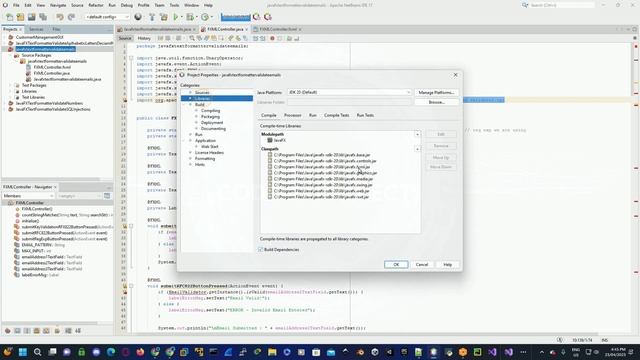Switch to the History editor view
Viewport: 640px width, 360px height.
coord(144,38)
